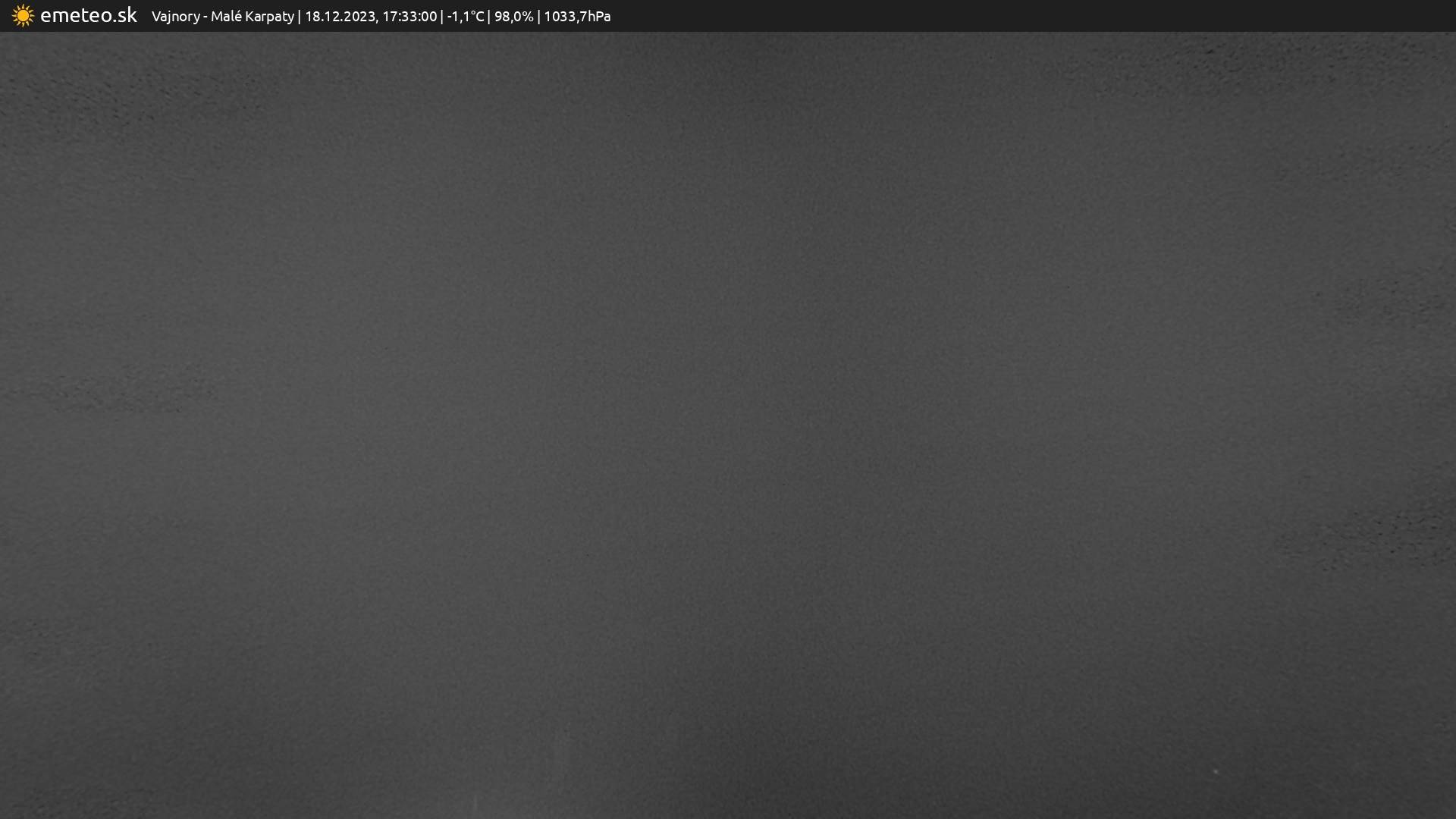Click the date '18.12.2023' in header
The image size is (1456, 819).
(x=340, y=17)
